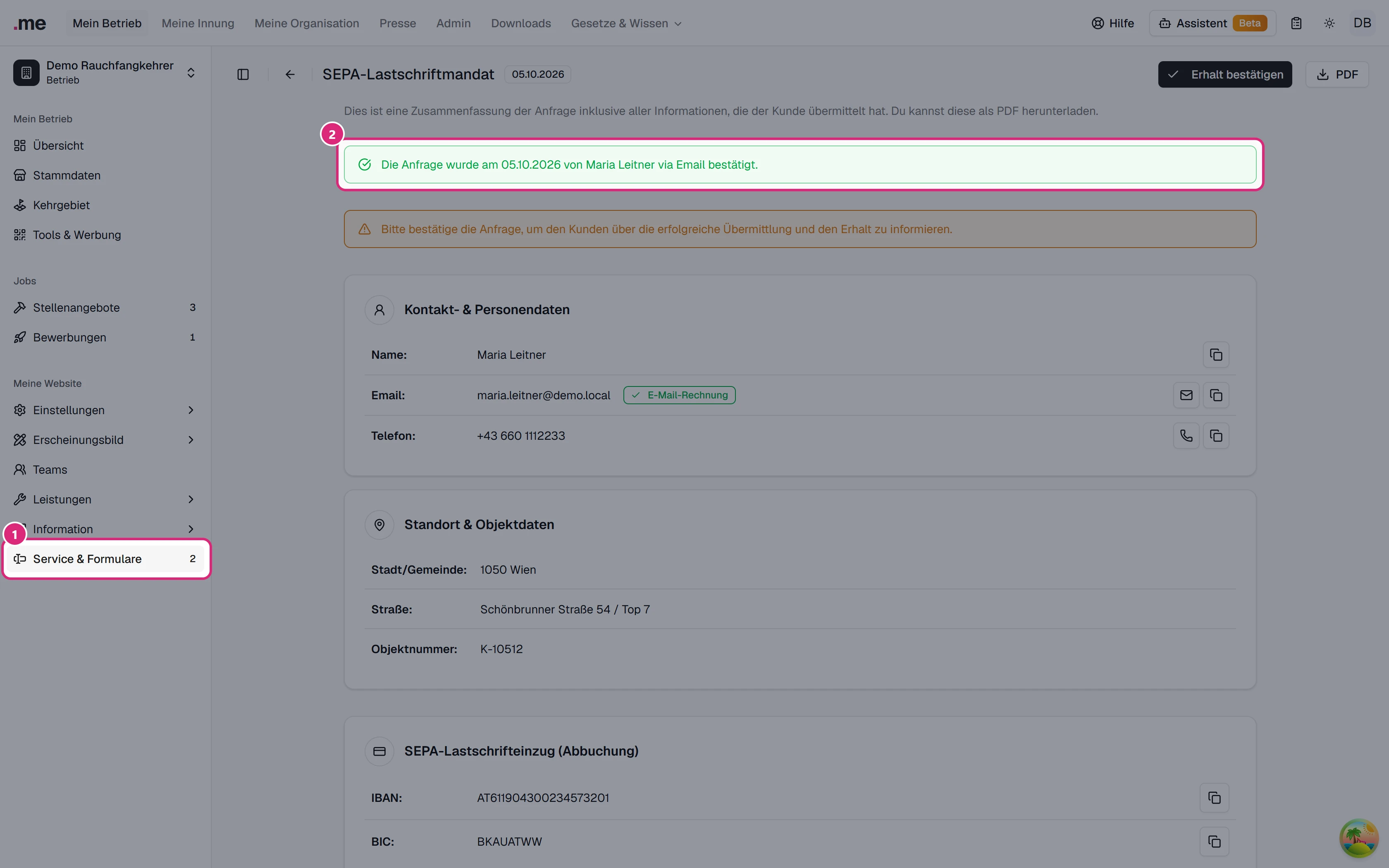Go to Übersicht in the sidebar
Image resolution: width=1389 pixels, height=868 pixels.
pyautogui.click(x=105, y=146)
